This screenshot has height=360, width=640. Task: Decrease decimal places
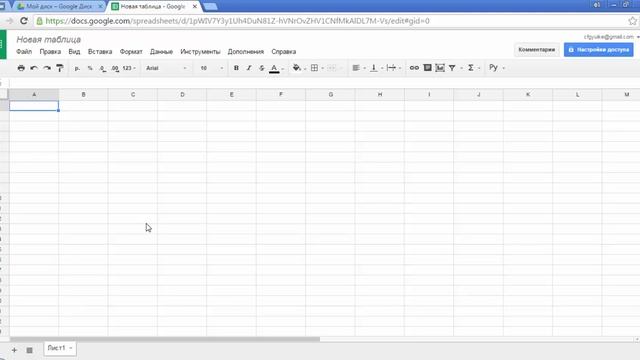click(103, 69)
